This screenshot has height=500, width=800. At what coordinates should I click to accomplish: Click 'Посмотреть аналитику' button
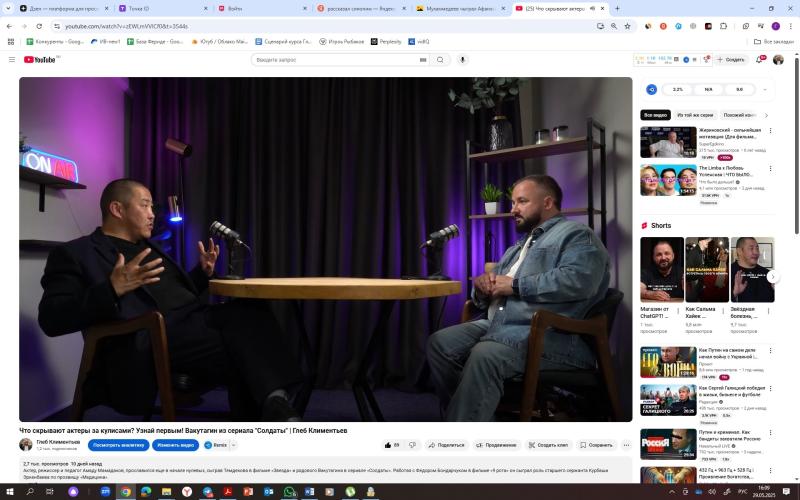pos(119,445)
